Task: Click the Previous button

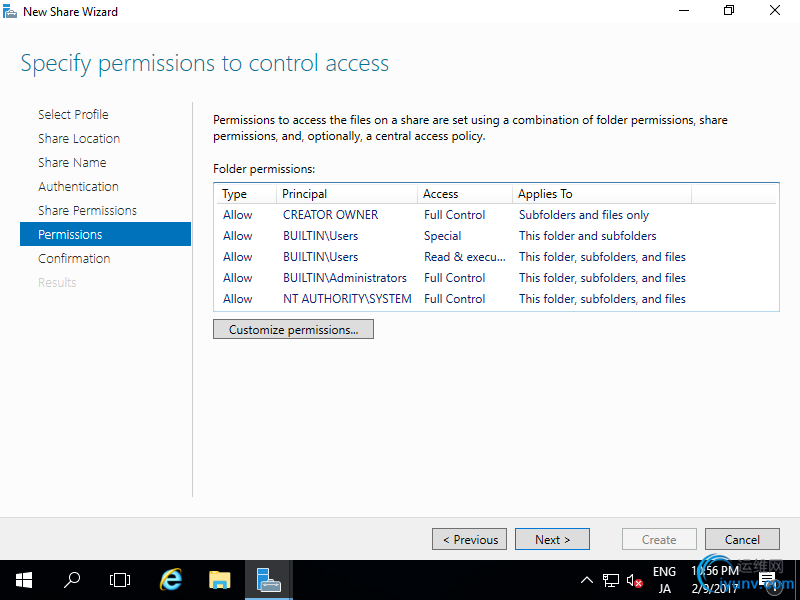Action: [469, 539]
